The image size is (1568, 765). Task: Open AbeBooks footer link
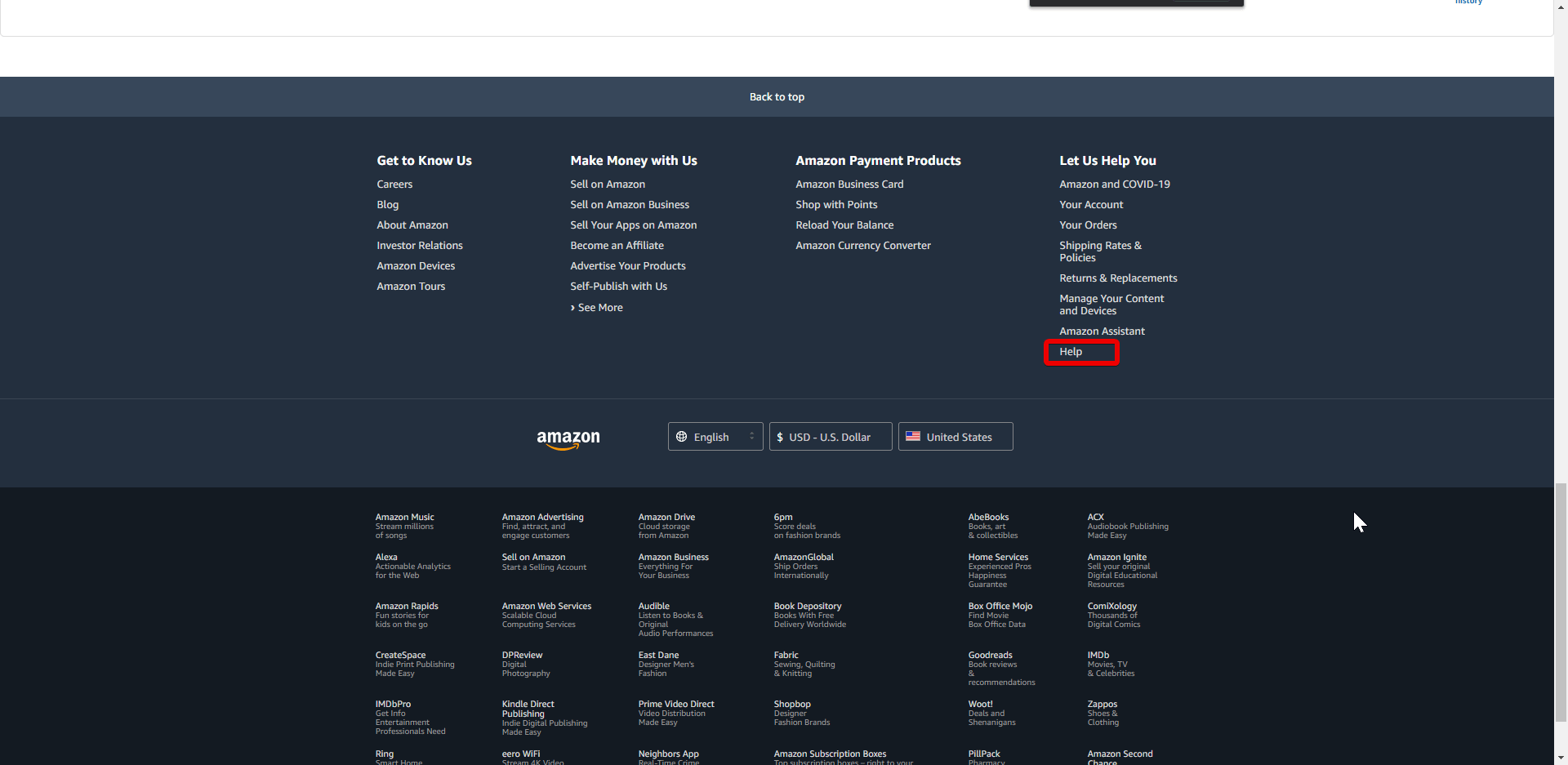[x=992, y=526]
